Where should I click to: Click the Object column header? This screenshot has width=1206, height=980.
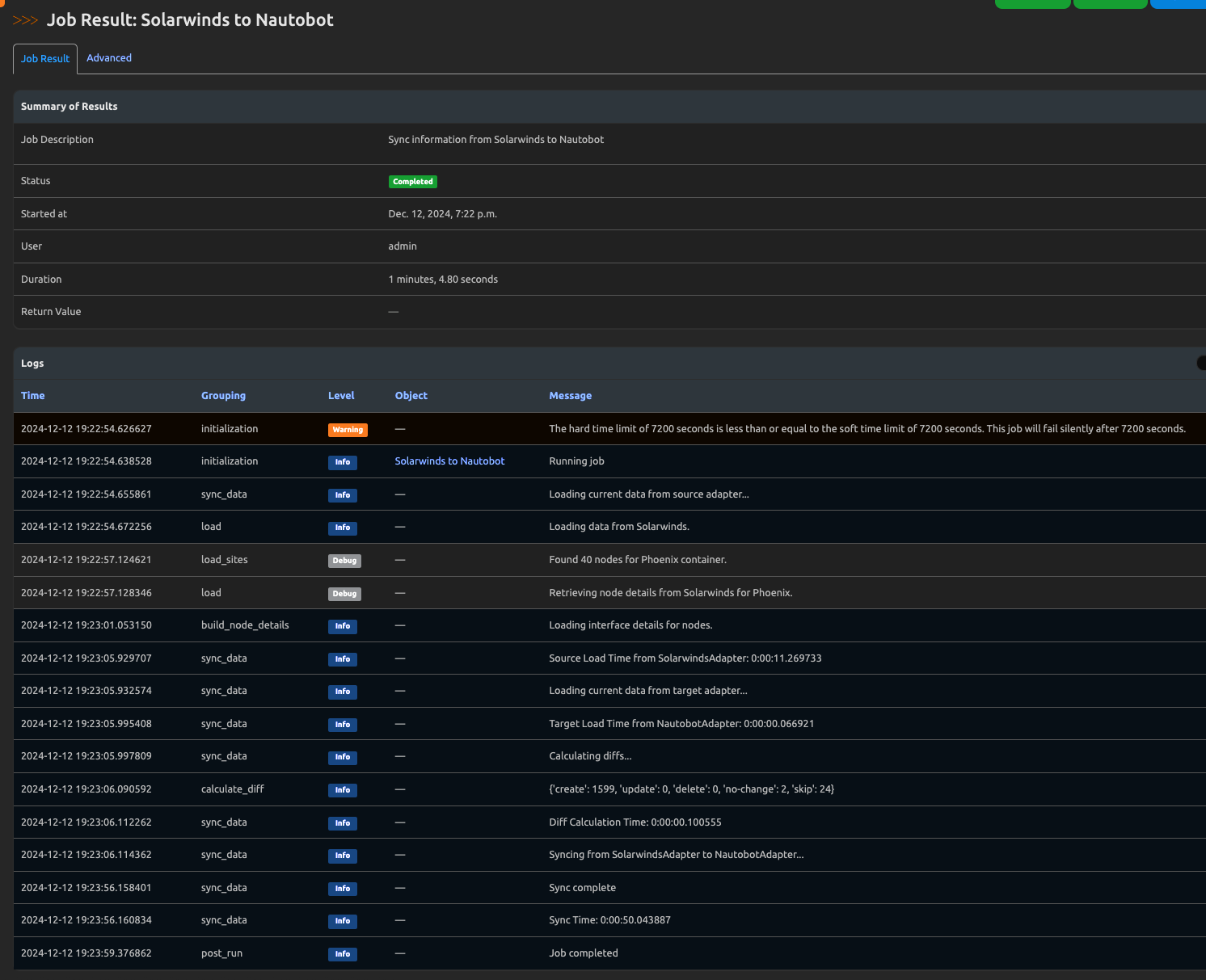tap(411, 396)
